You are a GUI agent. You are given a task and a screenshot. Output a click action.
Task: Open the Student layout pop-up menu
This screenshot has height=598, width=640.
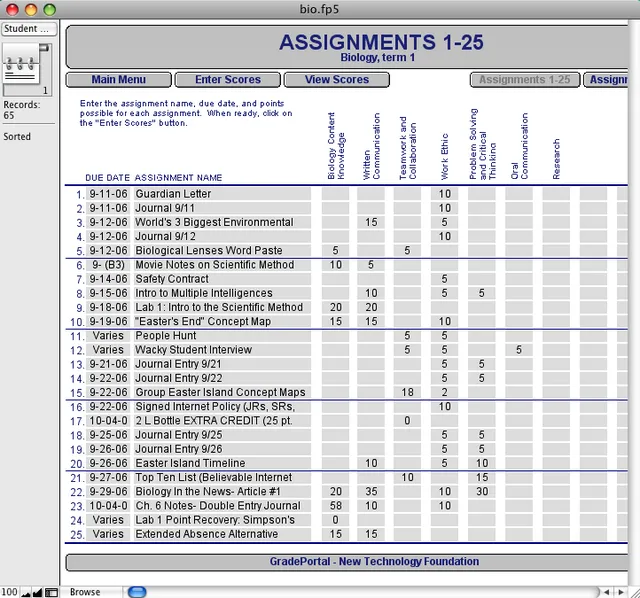29,29
